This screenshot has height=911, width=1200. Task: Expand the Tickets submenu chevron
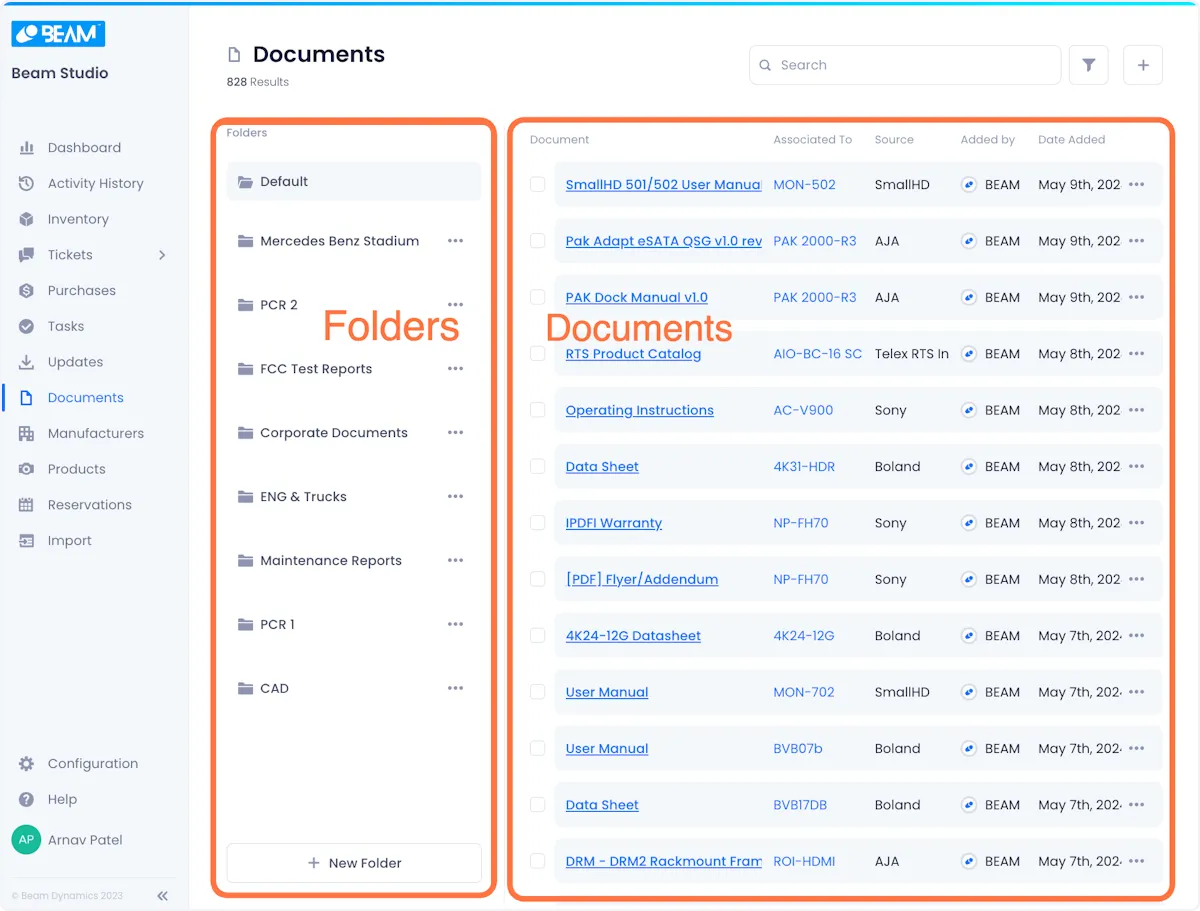(x=163, y=255)
